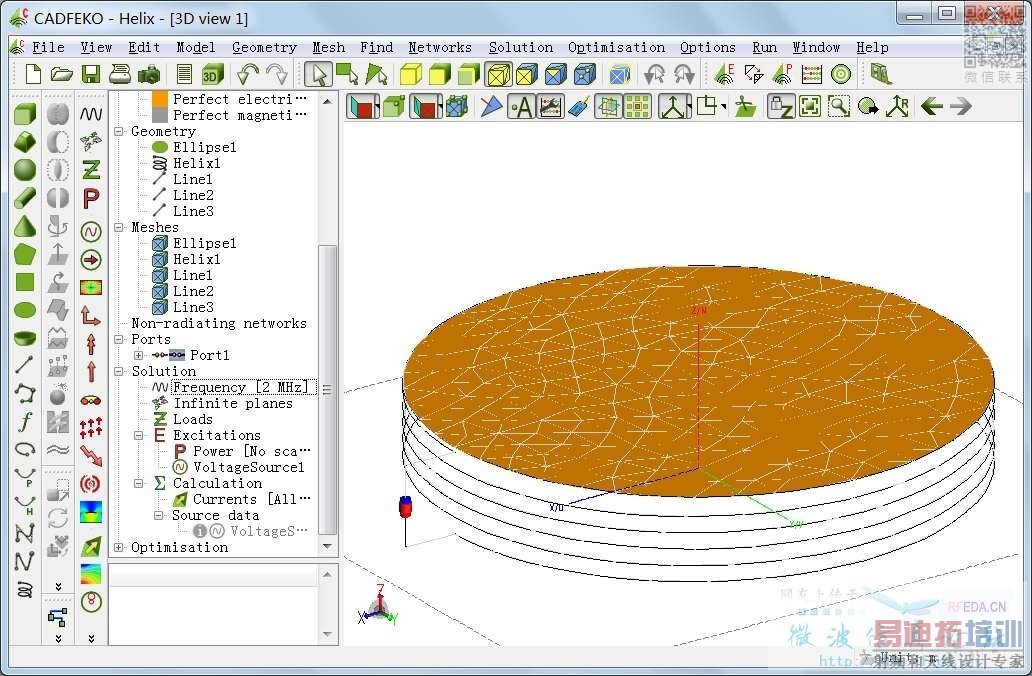Toggle the Z lock button
Image resolution: width=1032 pixels, height=676 pixels.
(x=781, y=107)
